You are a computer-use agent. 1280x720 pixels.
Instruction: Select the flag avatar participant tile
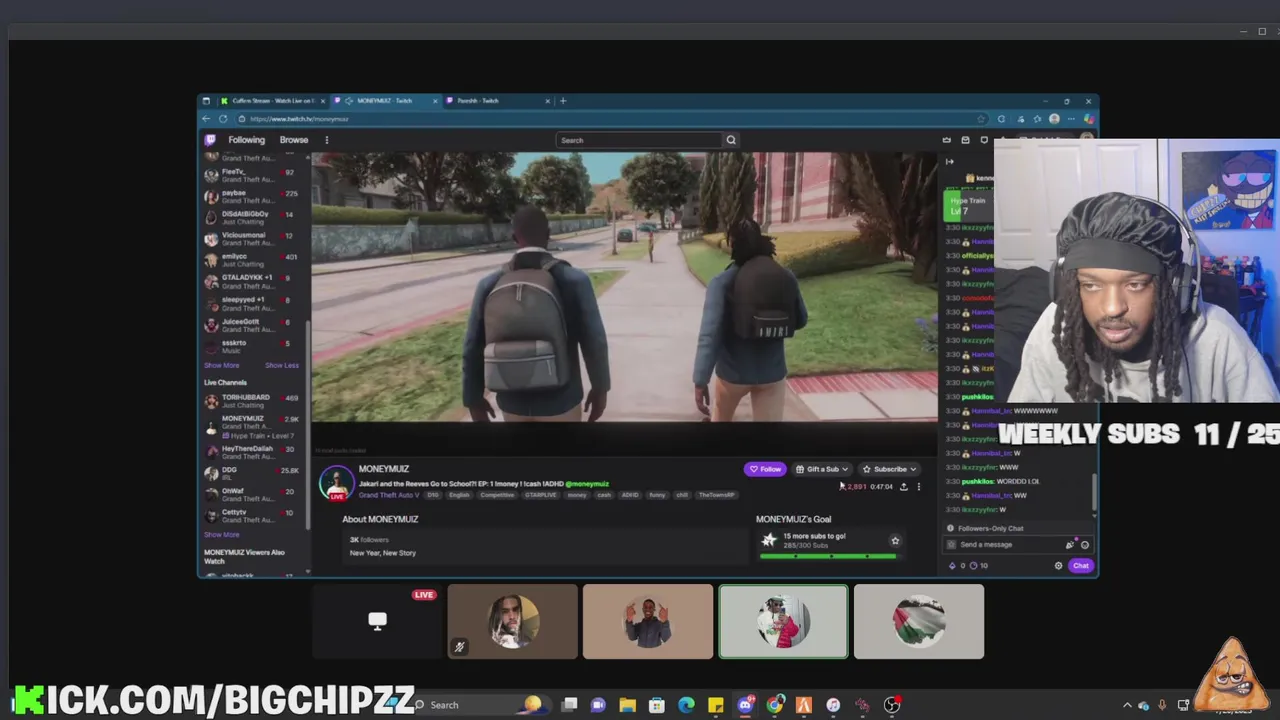[919, 621]
